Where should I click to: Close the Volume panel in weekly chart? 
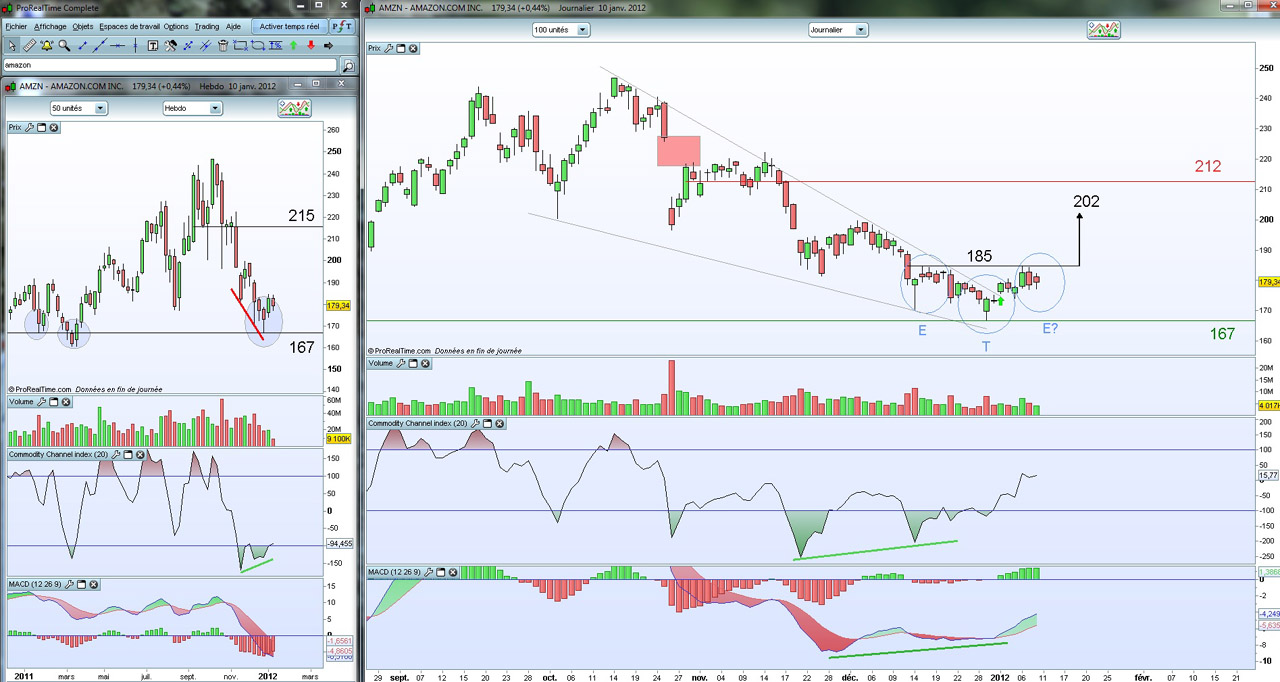tap(67, 402)
